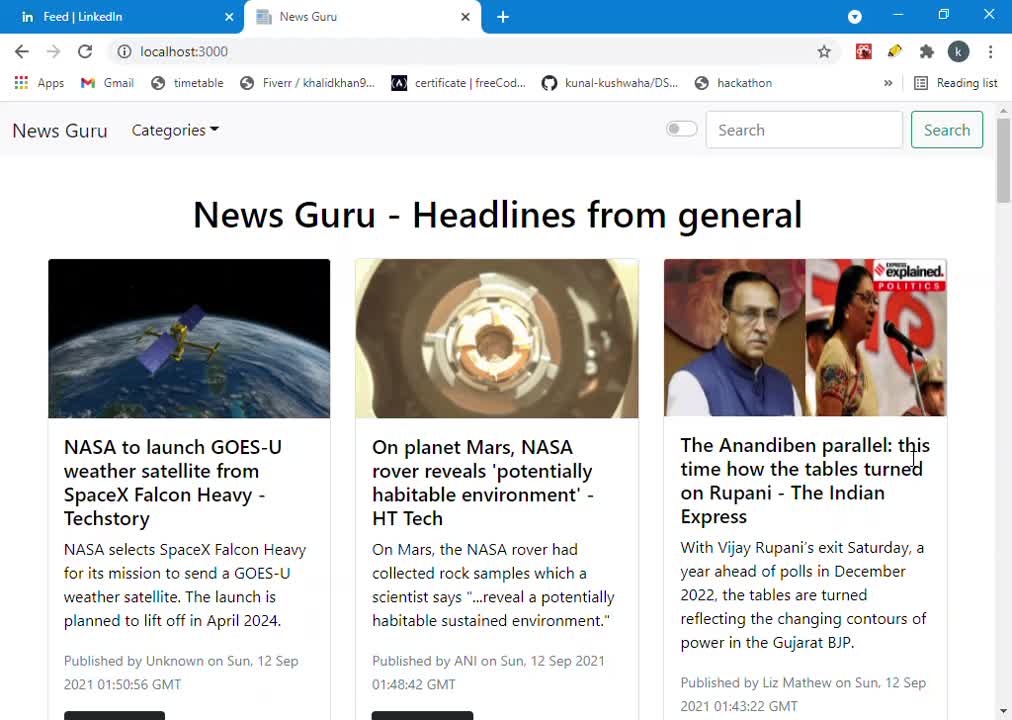Click the Mars rover article image
The width and height of the screenshot is (1012, 720).
(497, 339)
